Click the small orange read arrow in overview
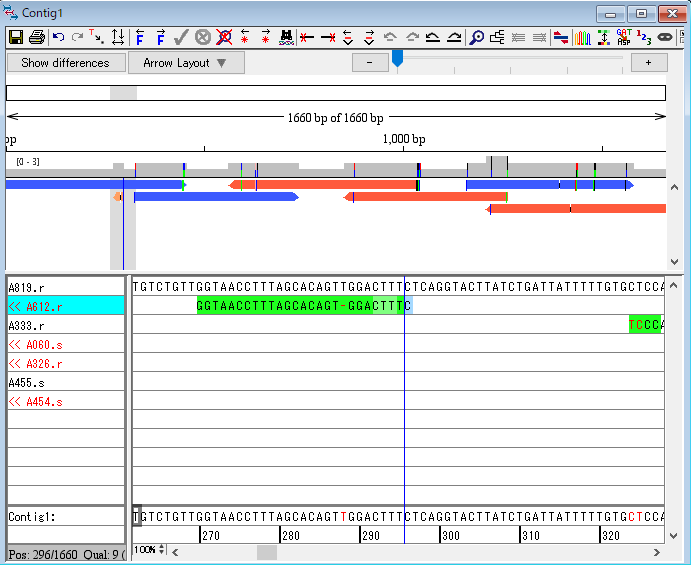691x565 pixels. 117,197
